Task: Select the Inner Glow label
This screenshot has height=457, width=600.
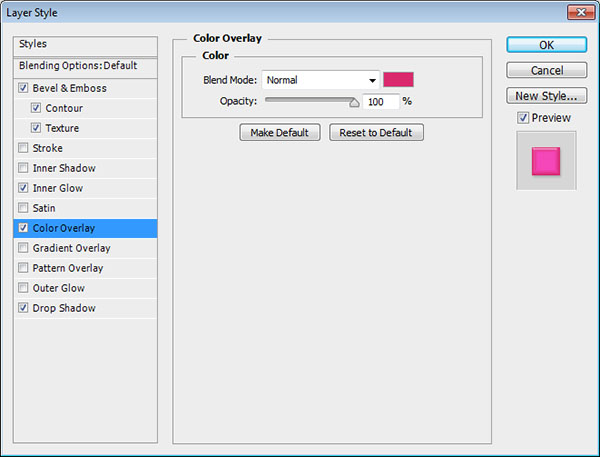Action: [58, 188]
